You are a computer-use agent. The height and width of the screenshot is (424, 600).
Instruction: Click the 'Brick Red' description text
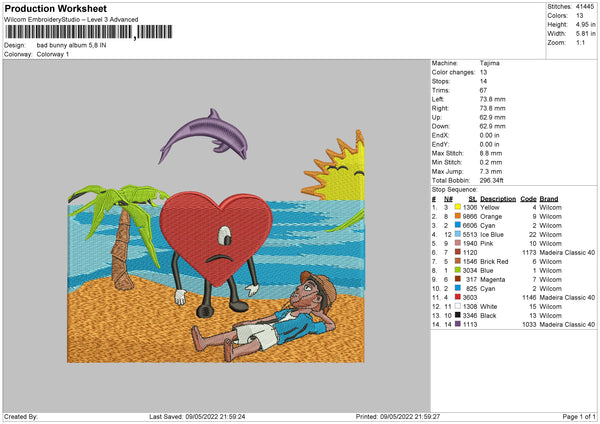494,261
